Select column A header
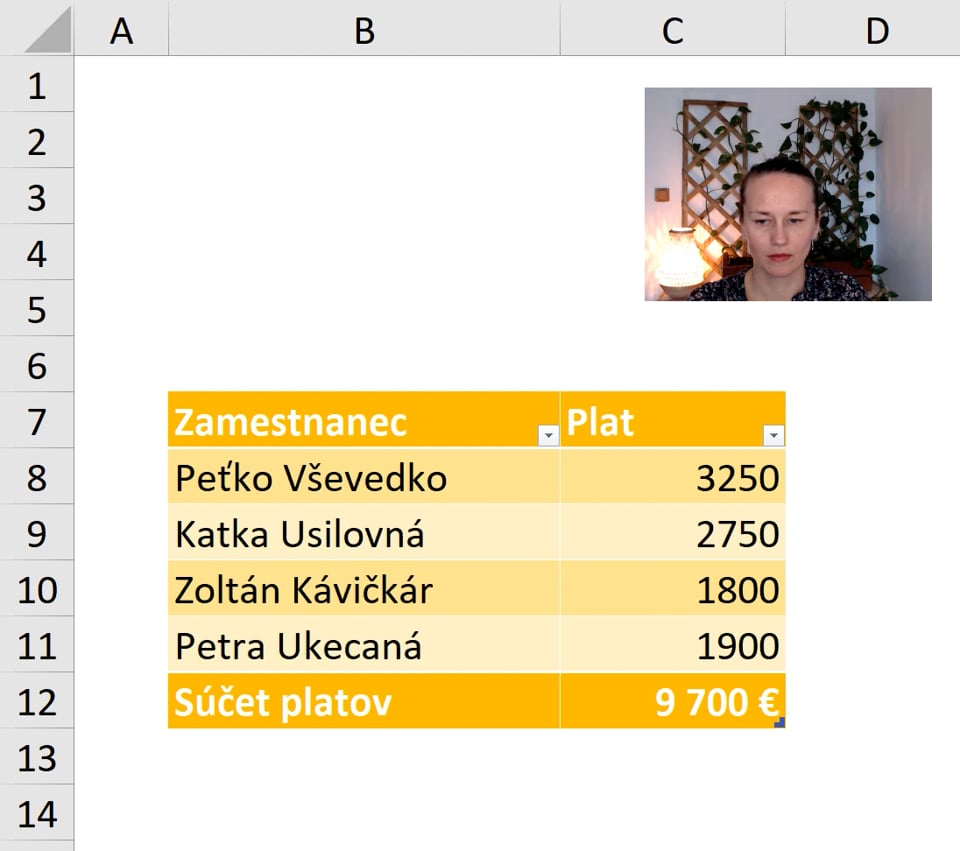 coord(121,28)
